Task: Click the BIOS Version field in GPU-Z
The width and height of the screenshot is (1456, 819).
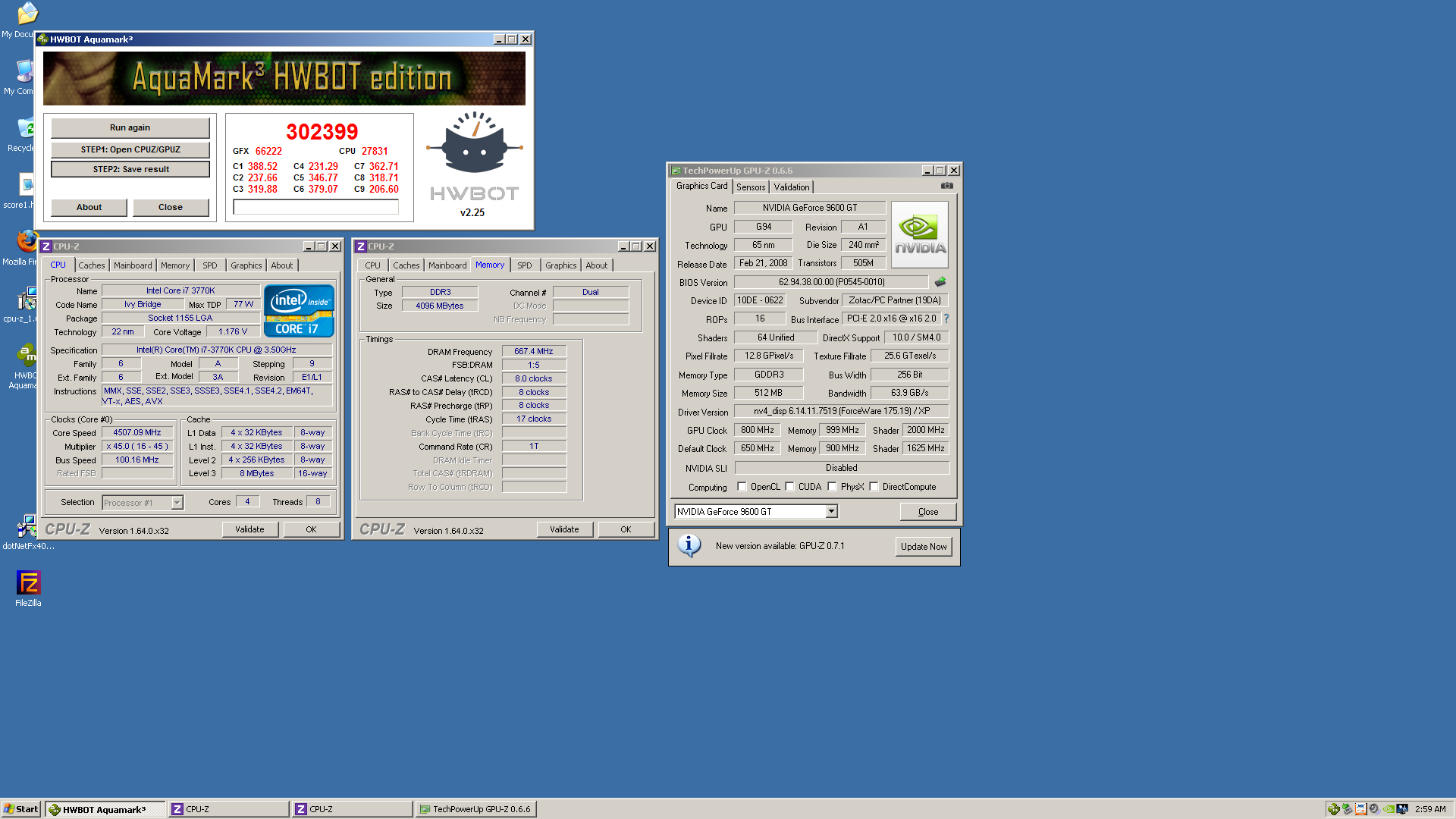Action: [832, 282]
